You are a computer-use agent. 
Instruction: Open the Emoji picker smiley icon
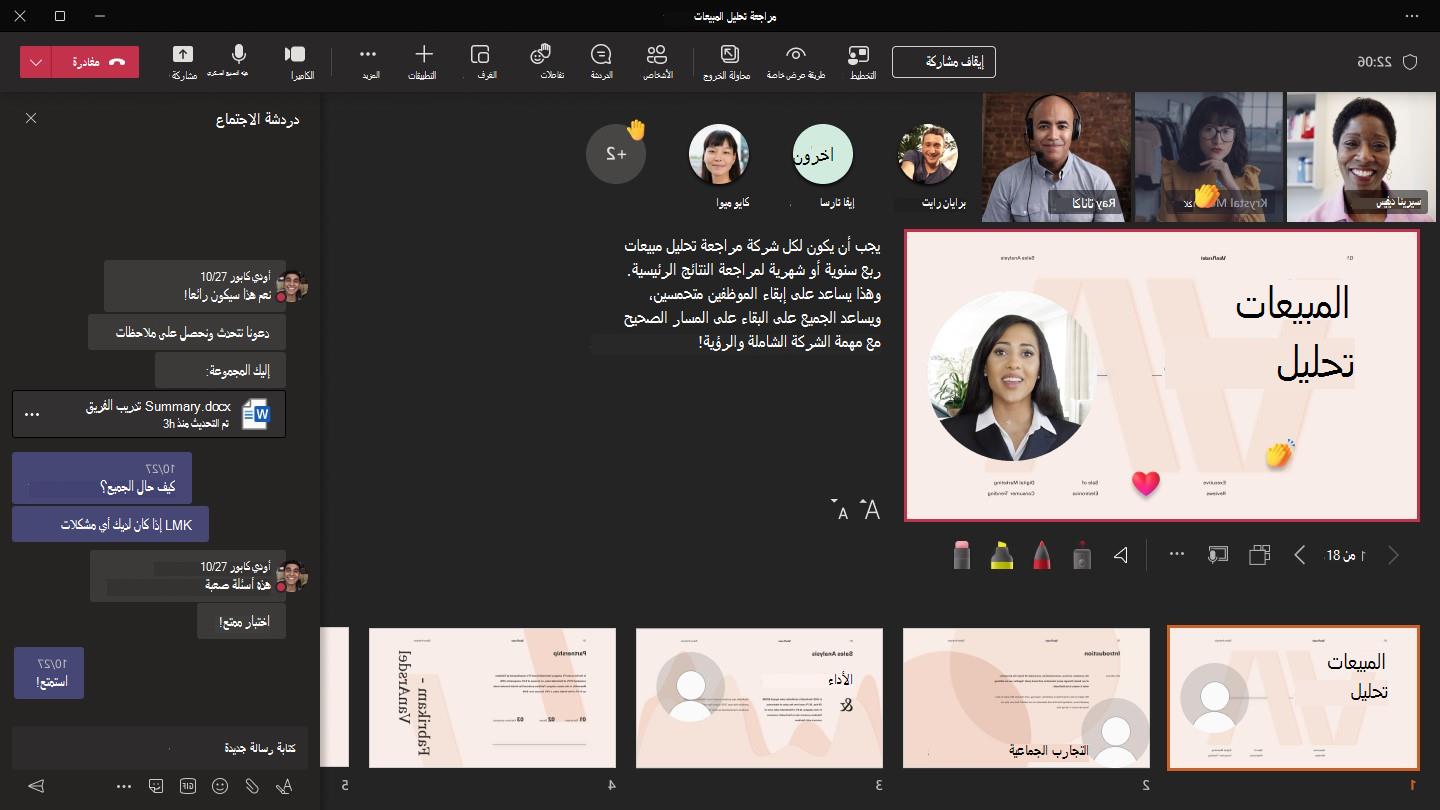coord(220,786)
